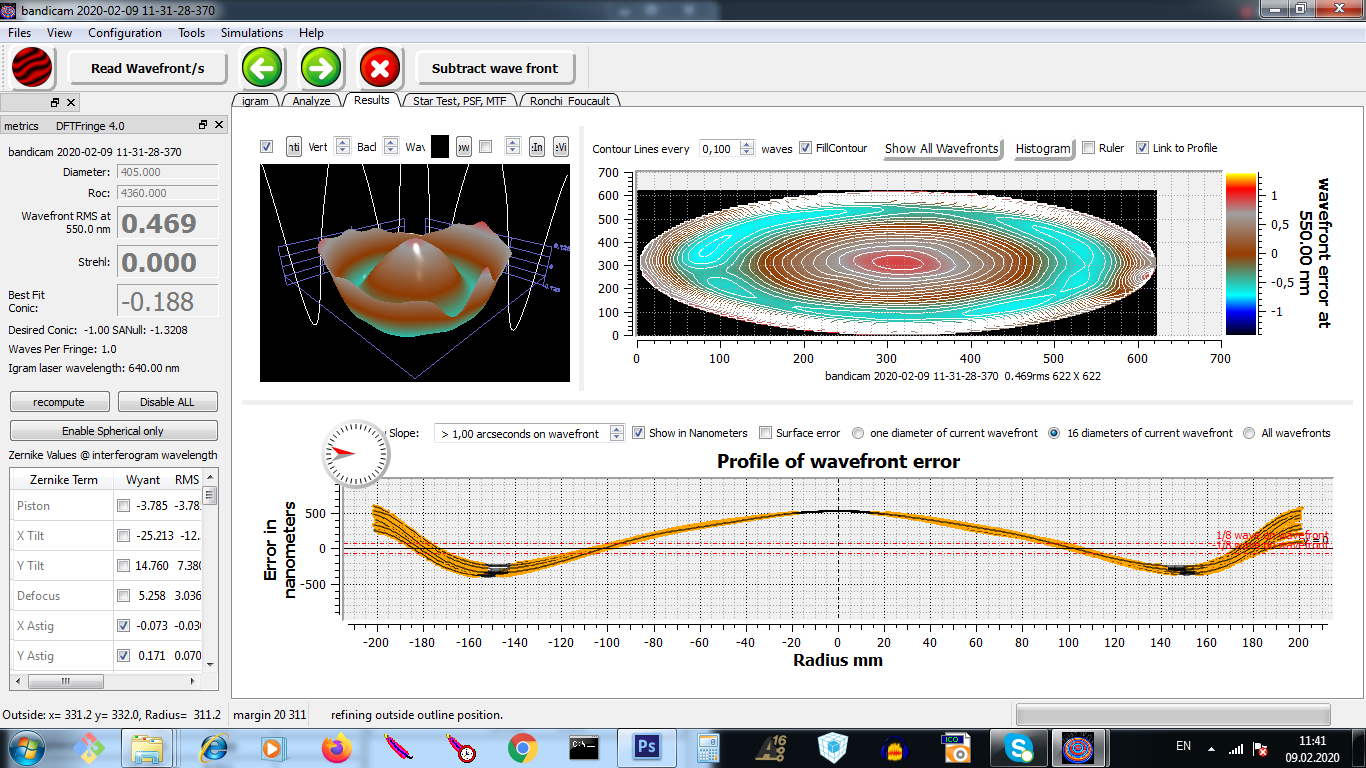
Task: Switch to the Star Test, PSF, MTF tab
Action: tap(459, 100)
